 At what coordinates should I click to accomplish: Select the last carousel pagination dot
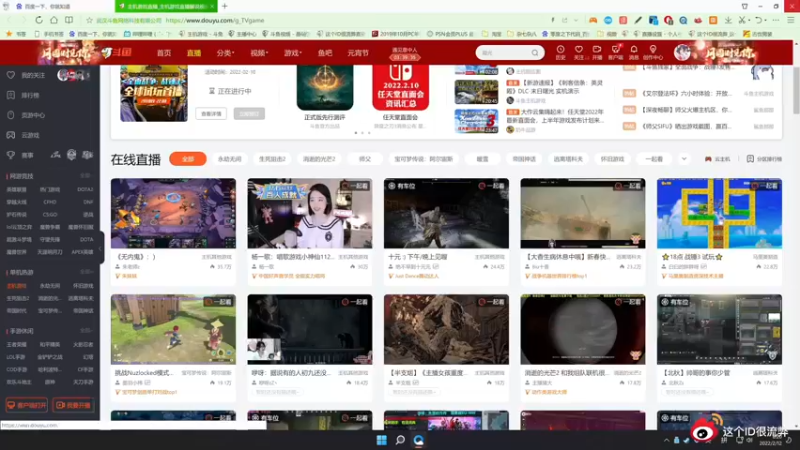[x=369, y=133]
